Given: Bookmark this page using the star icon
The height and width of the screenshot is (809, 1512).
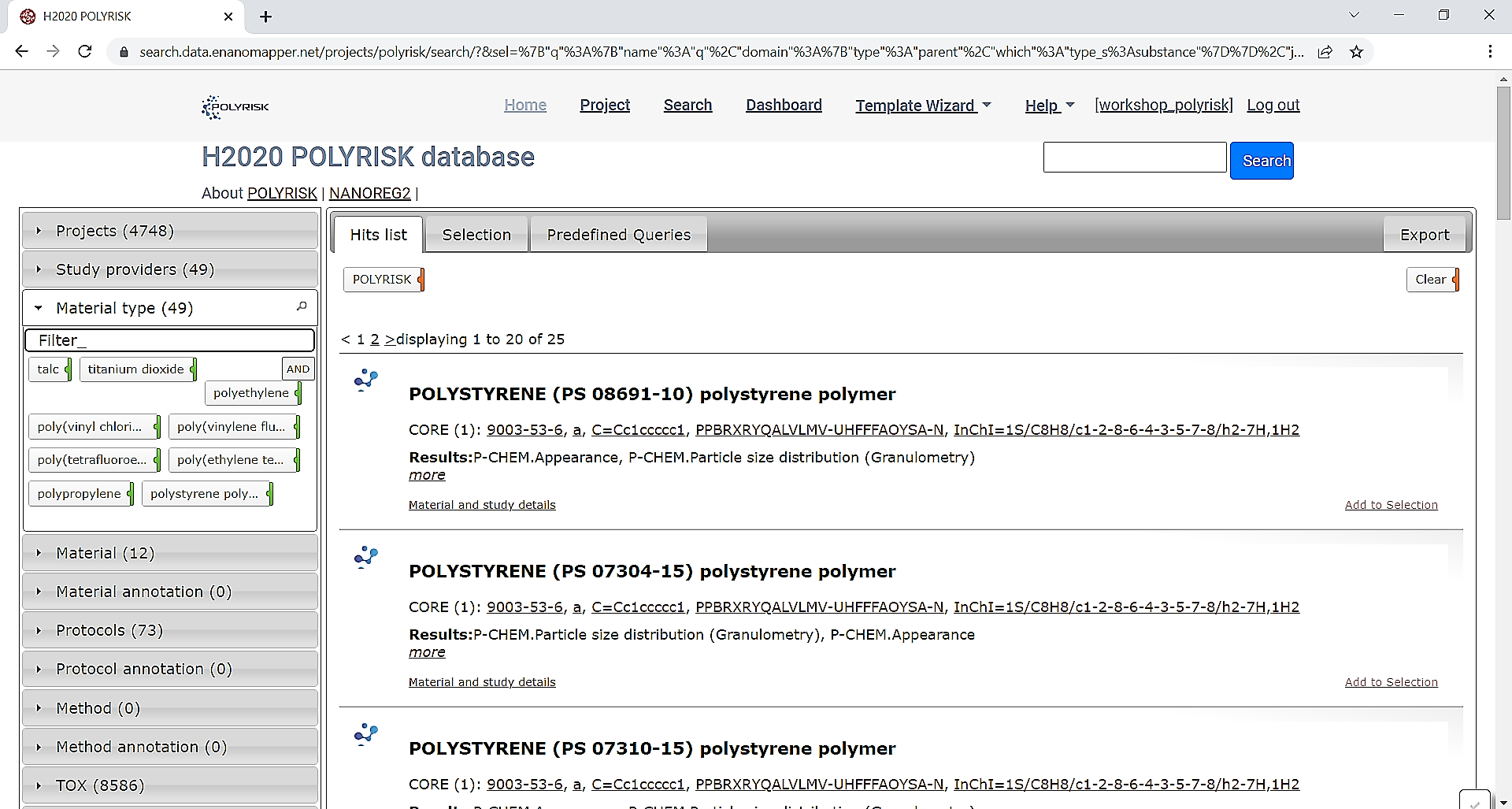Looking at the screenshot, I should (x=1356, y=52).
